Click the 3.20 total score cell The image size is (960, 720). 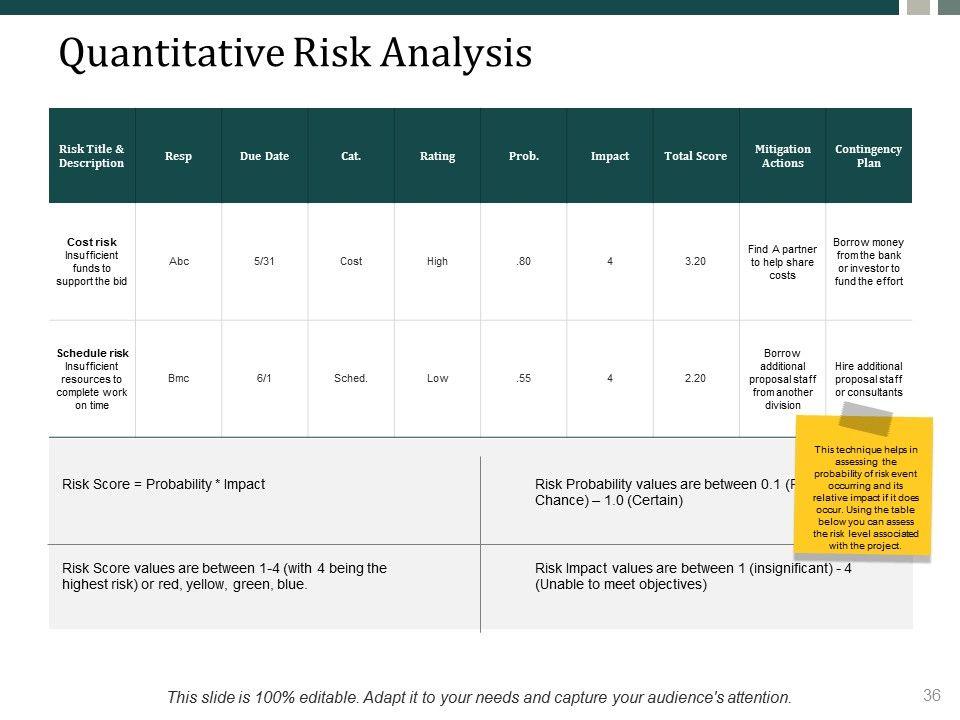[695, 262]
